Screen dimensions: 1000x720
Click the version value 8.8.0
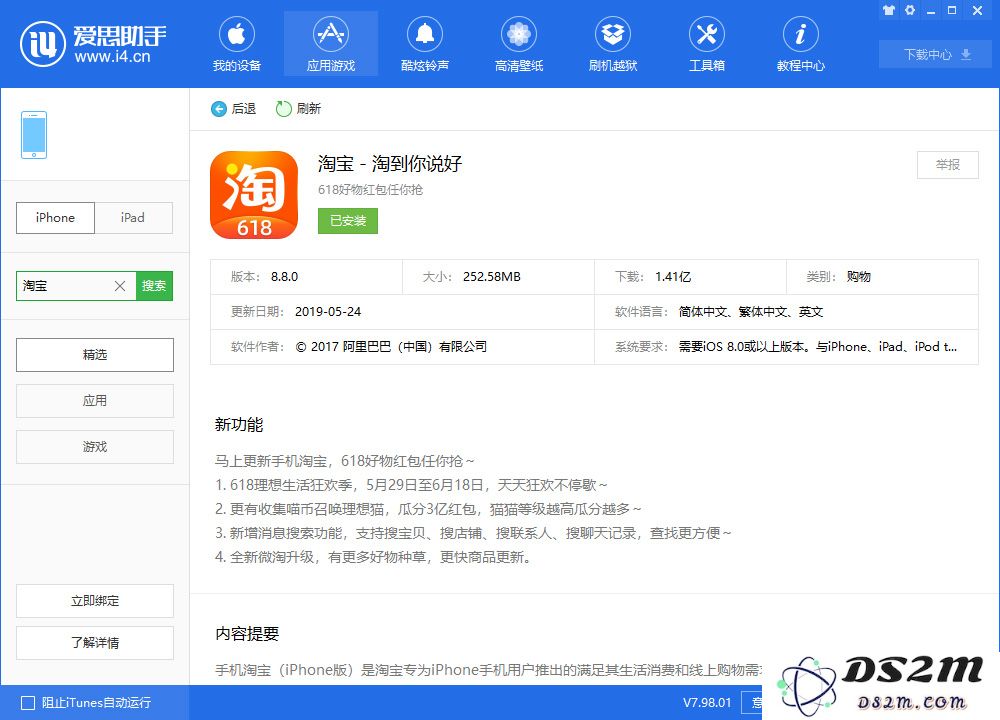click(x=284, y=277)
